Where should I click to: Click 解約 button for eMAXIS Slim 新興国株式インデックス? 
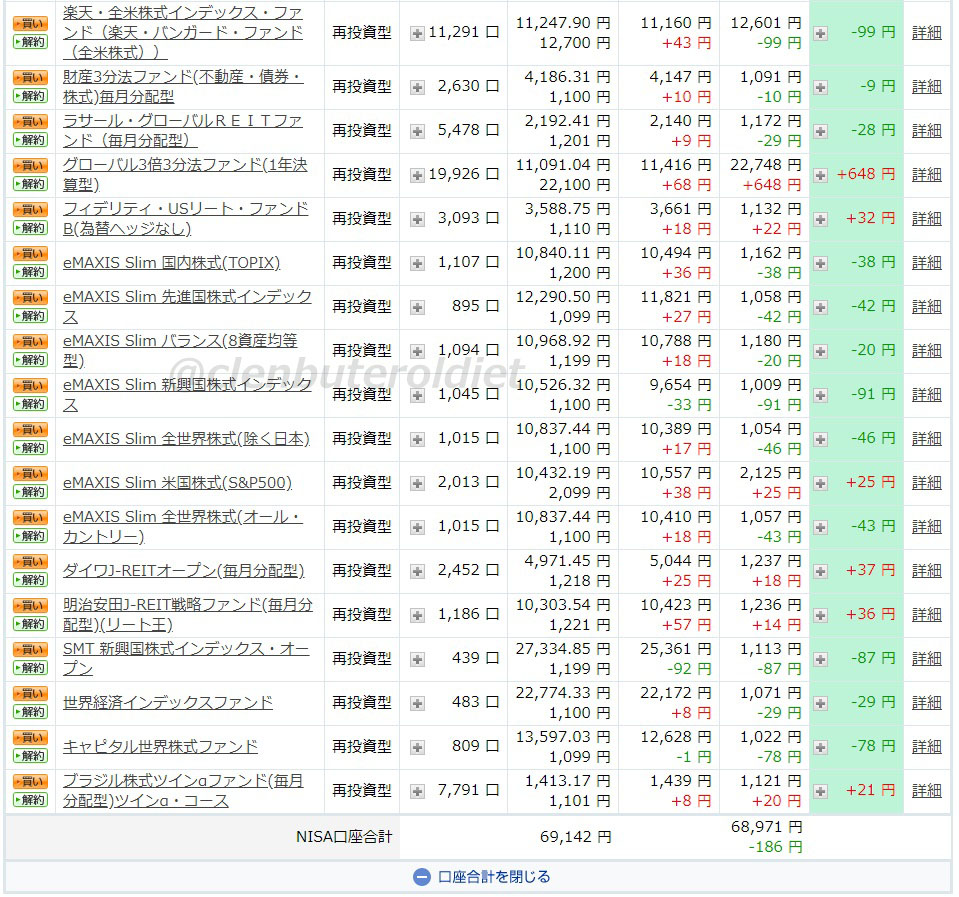coord(31,404)
